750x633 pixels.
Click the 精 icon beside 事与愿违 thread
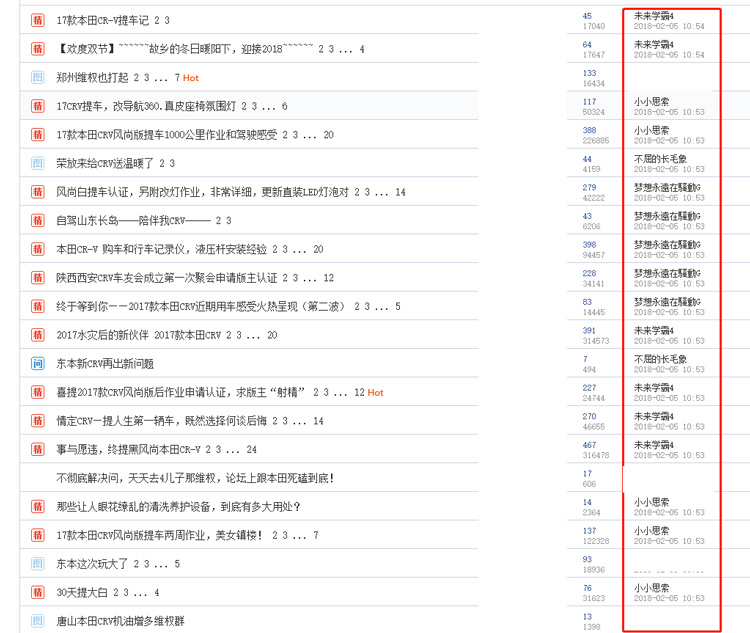[x=38, y=450]
